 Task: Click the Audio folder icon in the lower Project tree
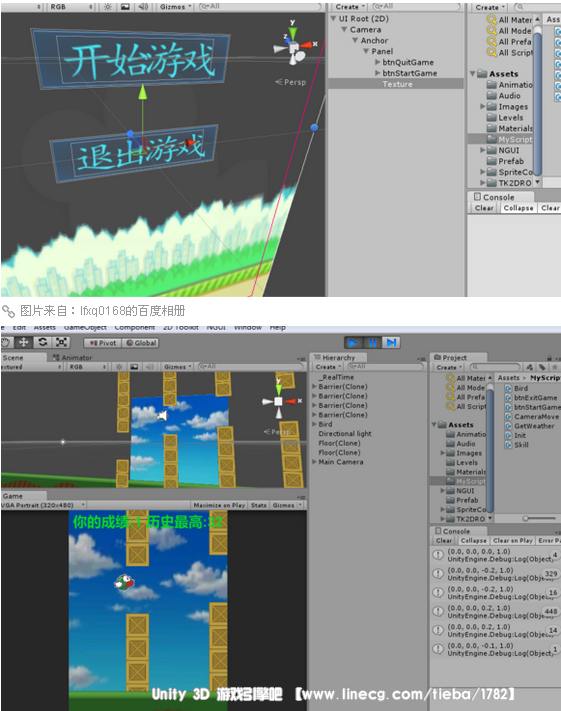pyautogui.click(x=450, y=443)
